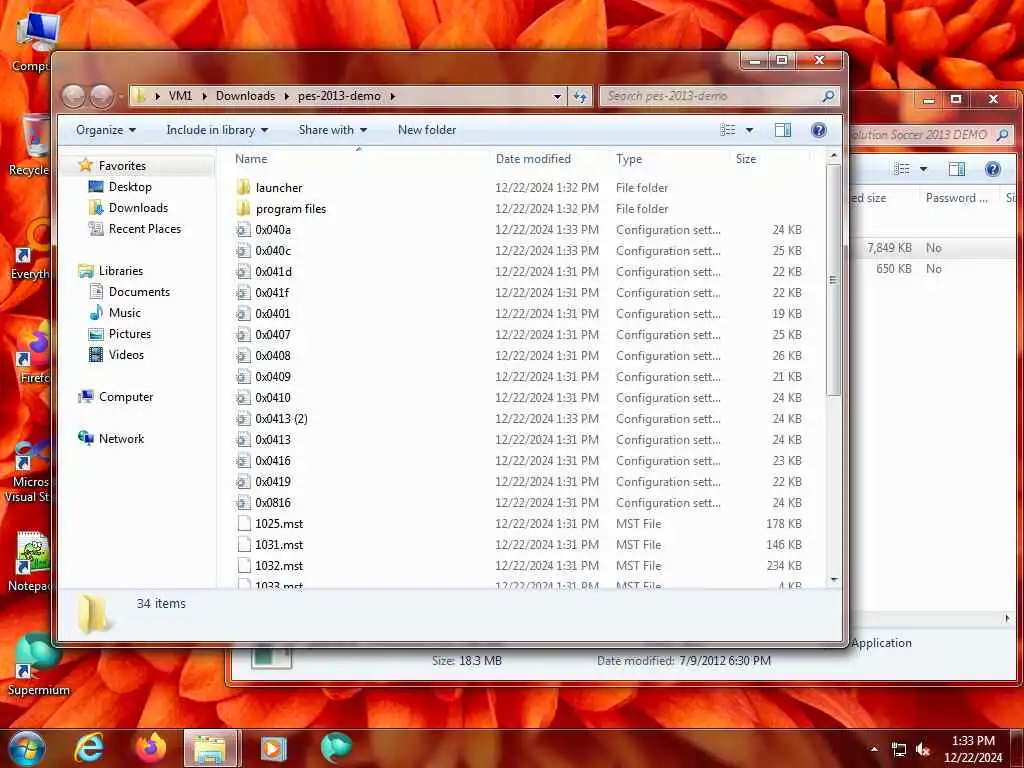Select the 0x040c configuration file
The height and width of the screenshot is (768, 1024).
click(273, 250)
